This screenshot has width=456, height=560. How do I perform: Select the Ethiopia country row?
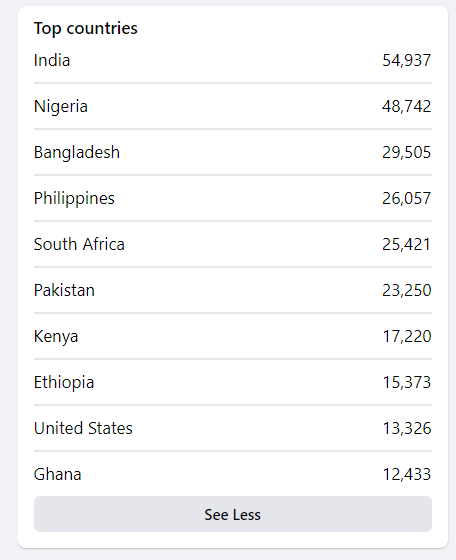tap(233, 382)
